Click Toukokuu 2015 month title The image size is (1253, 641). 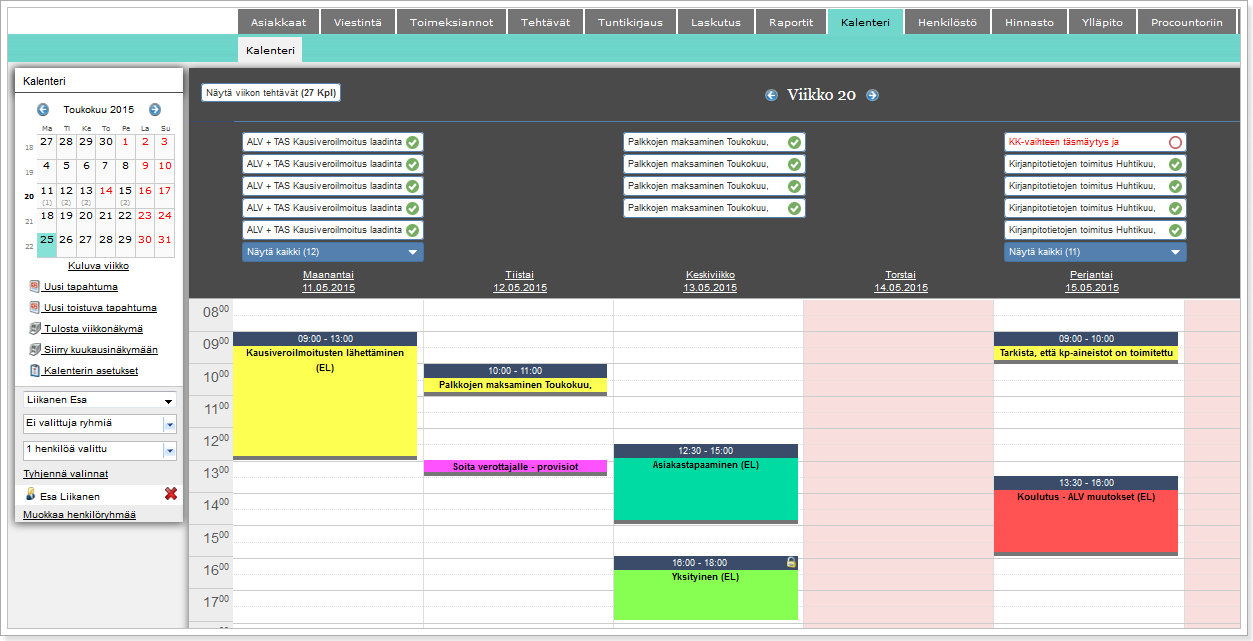[99, 110]
